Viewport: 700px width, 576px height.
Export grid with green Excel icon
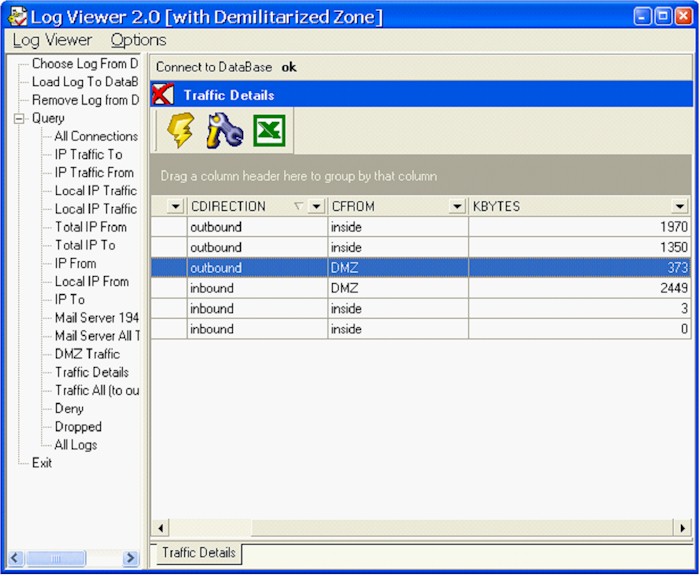point(269,130)
